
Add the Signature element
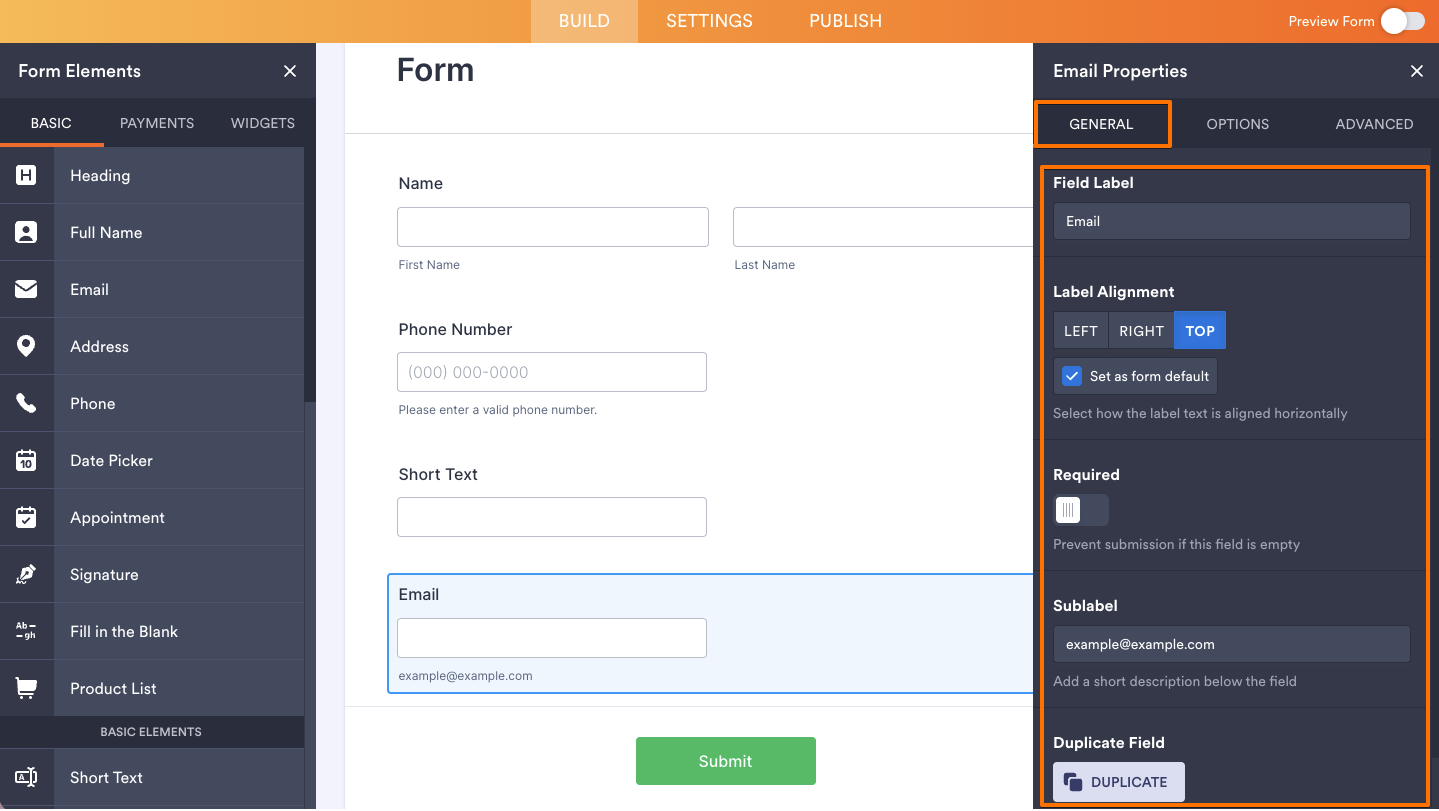(152, 574)
